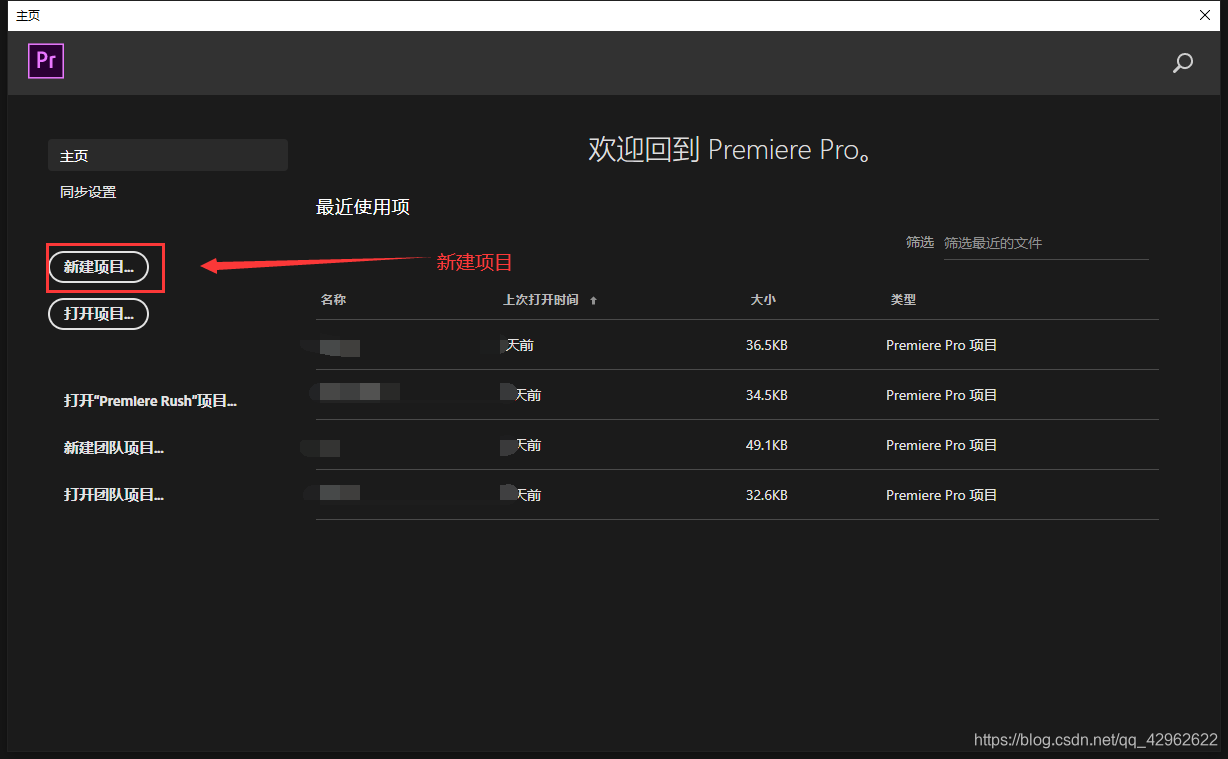This screenshot has height=759, width=1228.
Task: Click the 最近使用项 heading
Action: (363, 208)
